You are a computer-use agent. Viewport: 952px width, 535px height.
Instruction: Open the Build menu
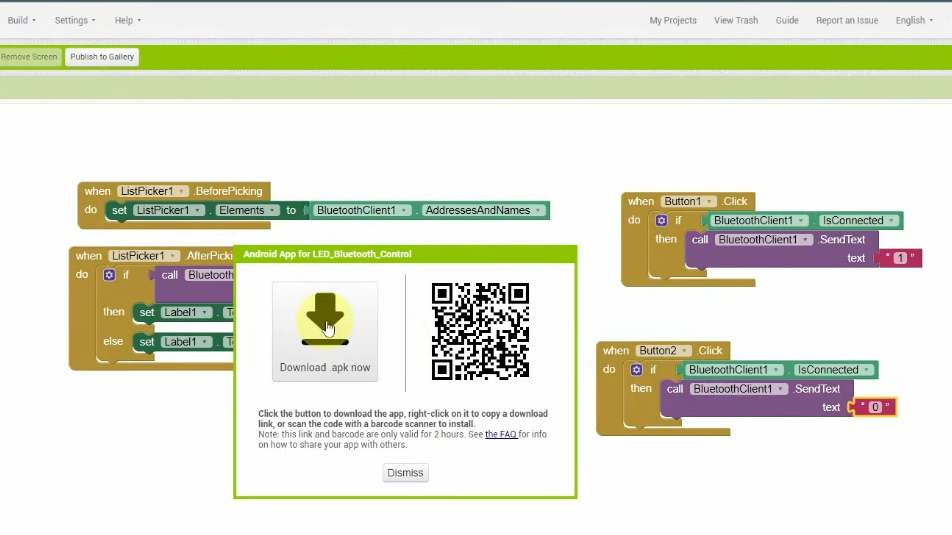(21, 20)
